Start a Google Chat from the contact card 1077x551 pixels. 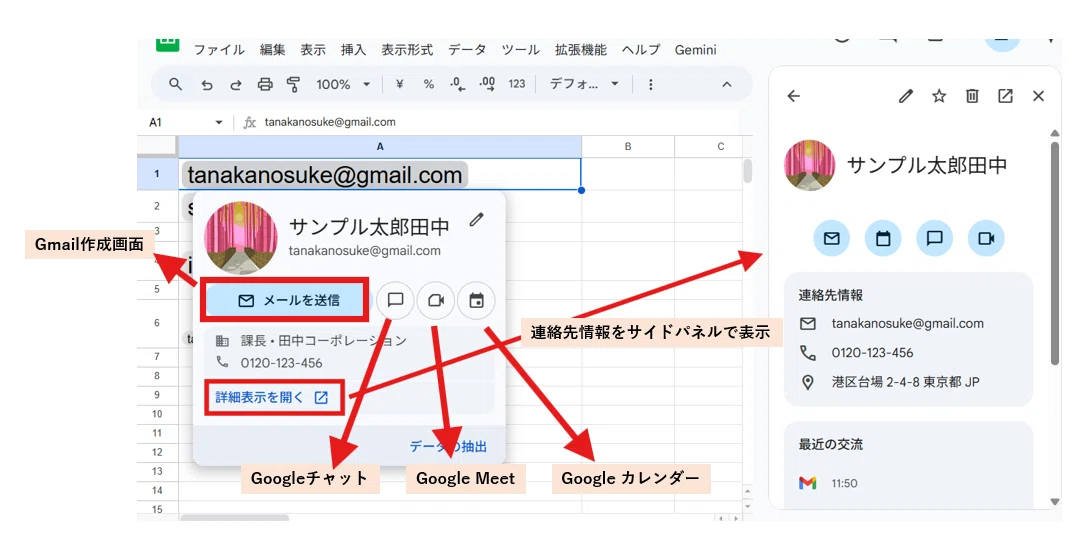click(395, 300)
